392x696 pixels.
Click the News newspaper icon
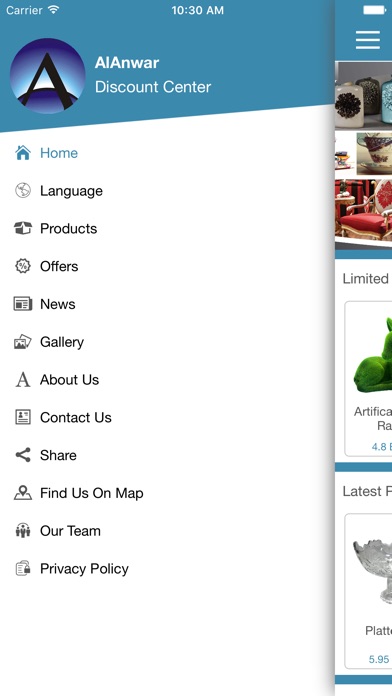coord(23,304)
